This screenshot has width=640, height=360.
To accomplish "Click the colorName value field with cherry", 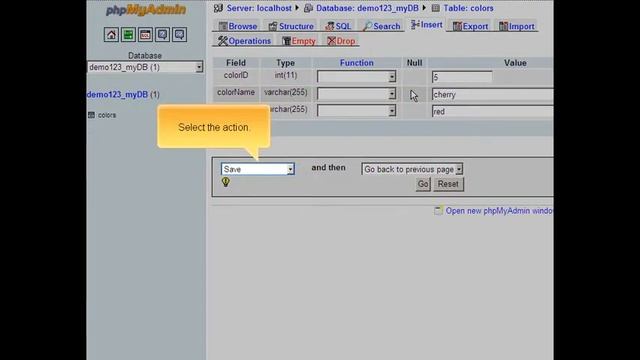I will point(492,94).
